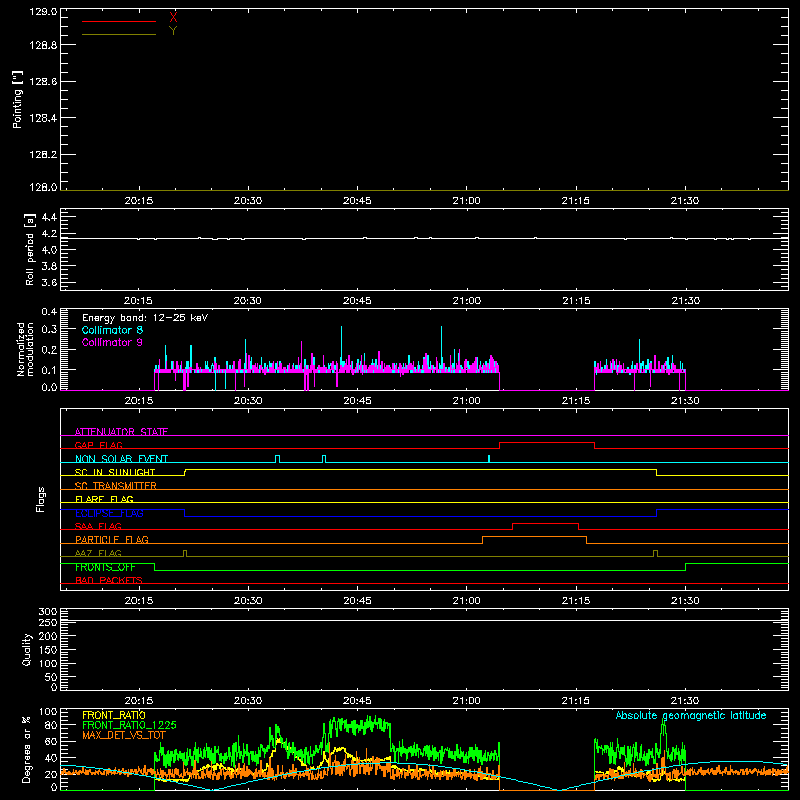Viewport: 800px width, 800px height.
Task: Click the 'SC_TRANSMITTER' flag label
Action: pyautogui.click(x=116, y=486)
